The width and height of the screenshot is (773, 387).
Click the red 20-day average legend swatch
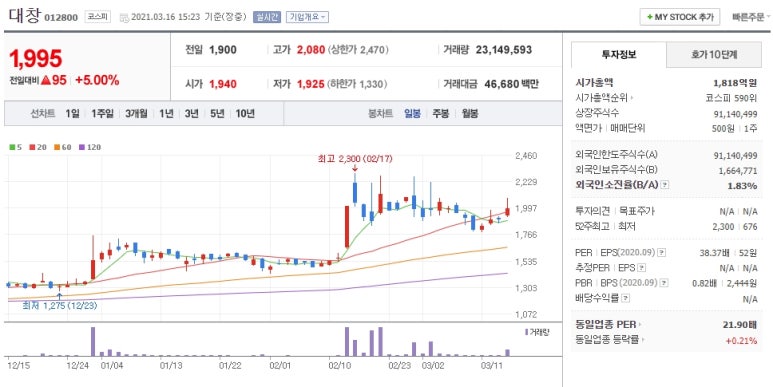[x=32, y=147]
